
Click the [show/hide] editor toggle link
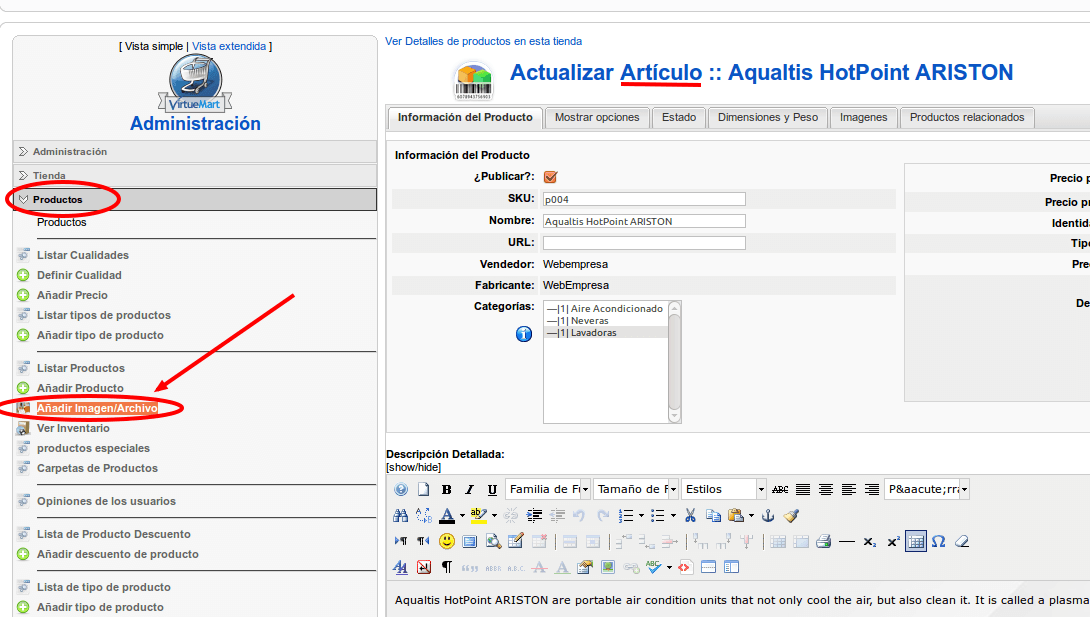pos(414,468)
